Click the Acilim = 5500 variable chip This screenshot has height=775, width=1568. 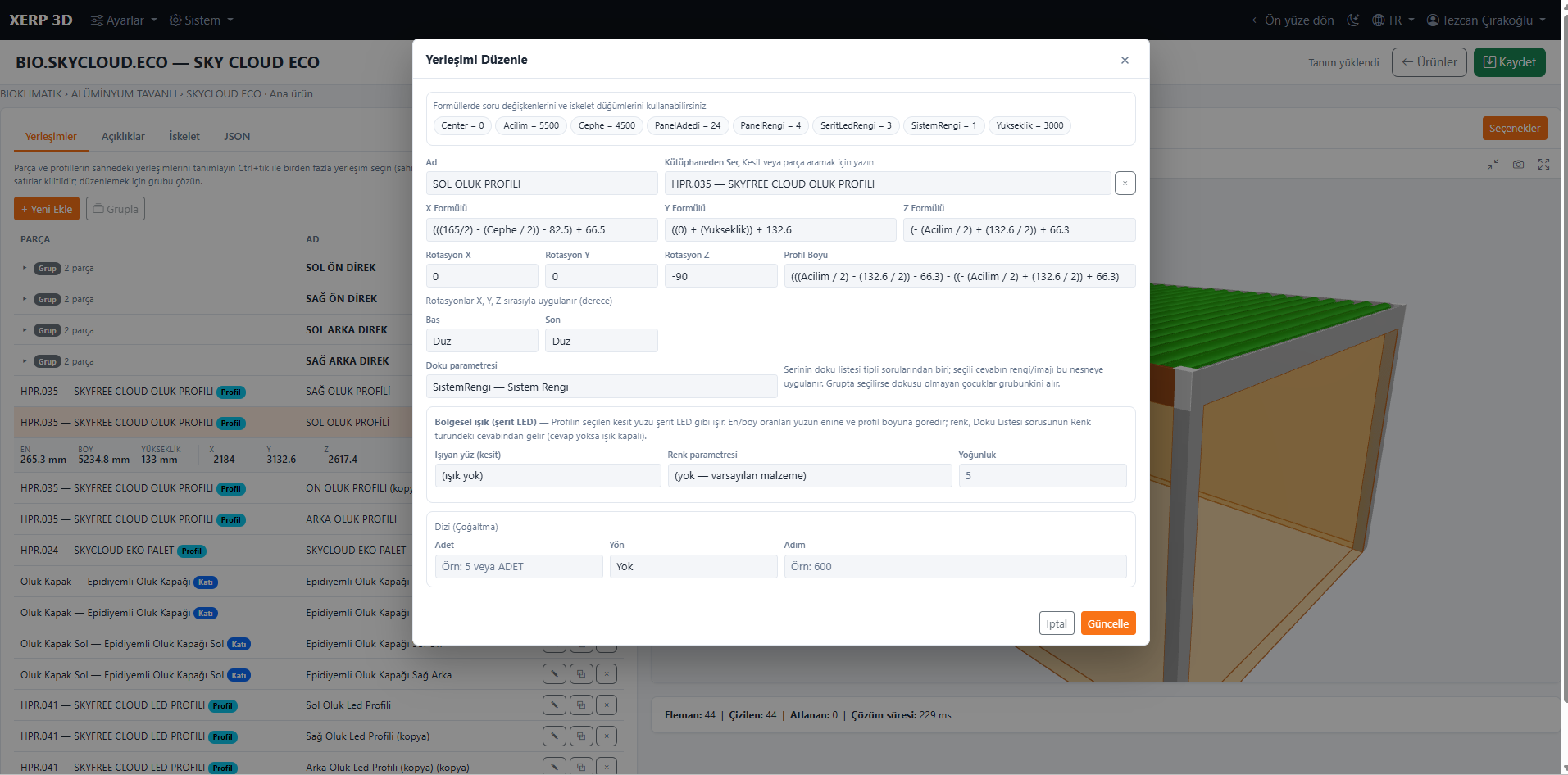pyautogui.click(x=531, y=125)
